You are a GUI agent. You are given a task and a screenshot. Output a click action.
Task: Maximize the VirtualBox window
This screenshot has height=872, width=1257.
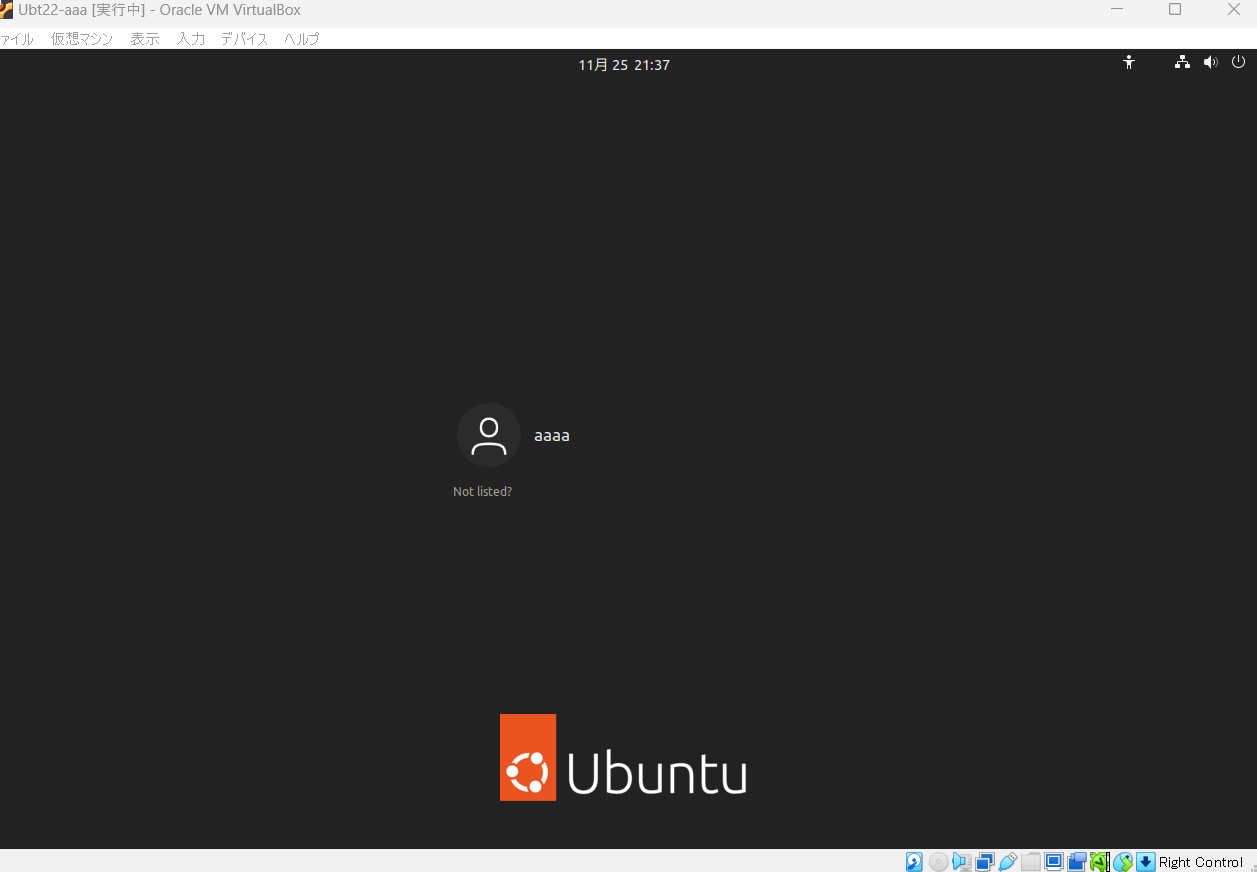click(1175, 9)
